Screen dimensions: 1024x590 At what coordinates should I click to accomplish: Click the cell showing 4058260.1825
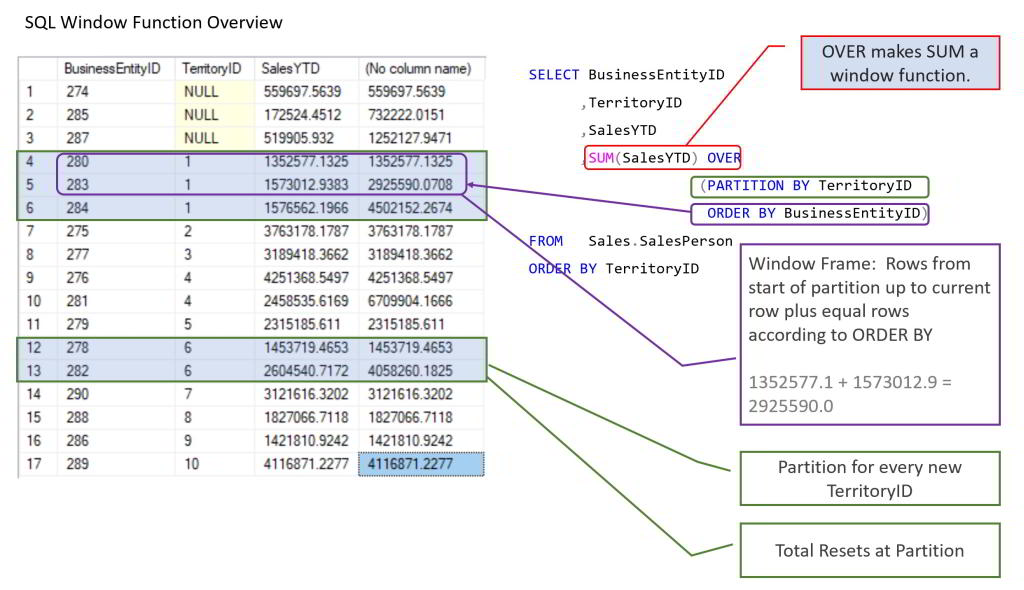(410, 371)
